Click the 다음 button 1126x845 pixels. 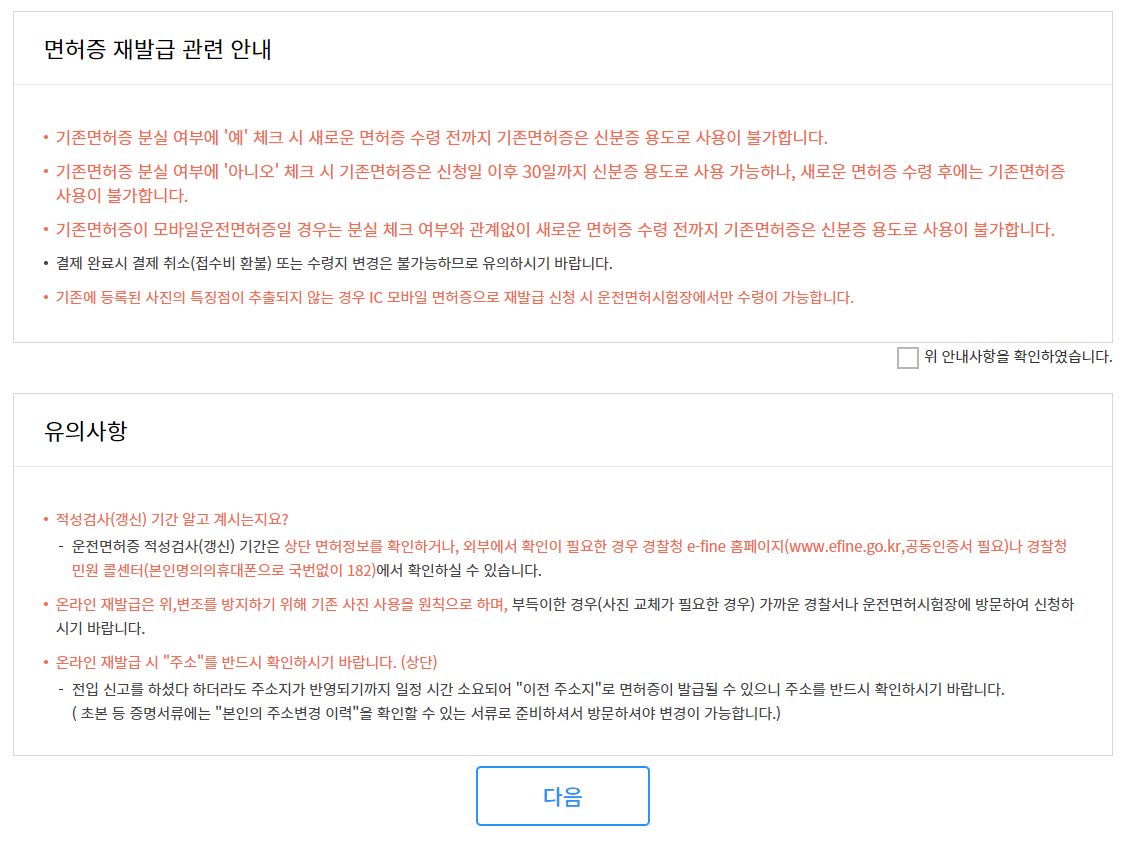(x=562, y=796)
